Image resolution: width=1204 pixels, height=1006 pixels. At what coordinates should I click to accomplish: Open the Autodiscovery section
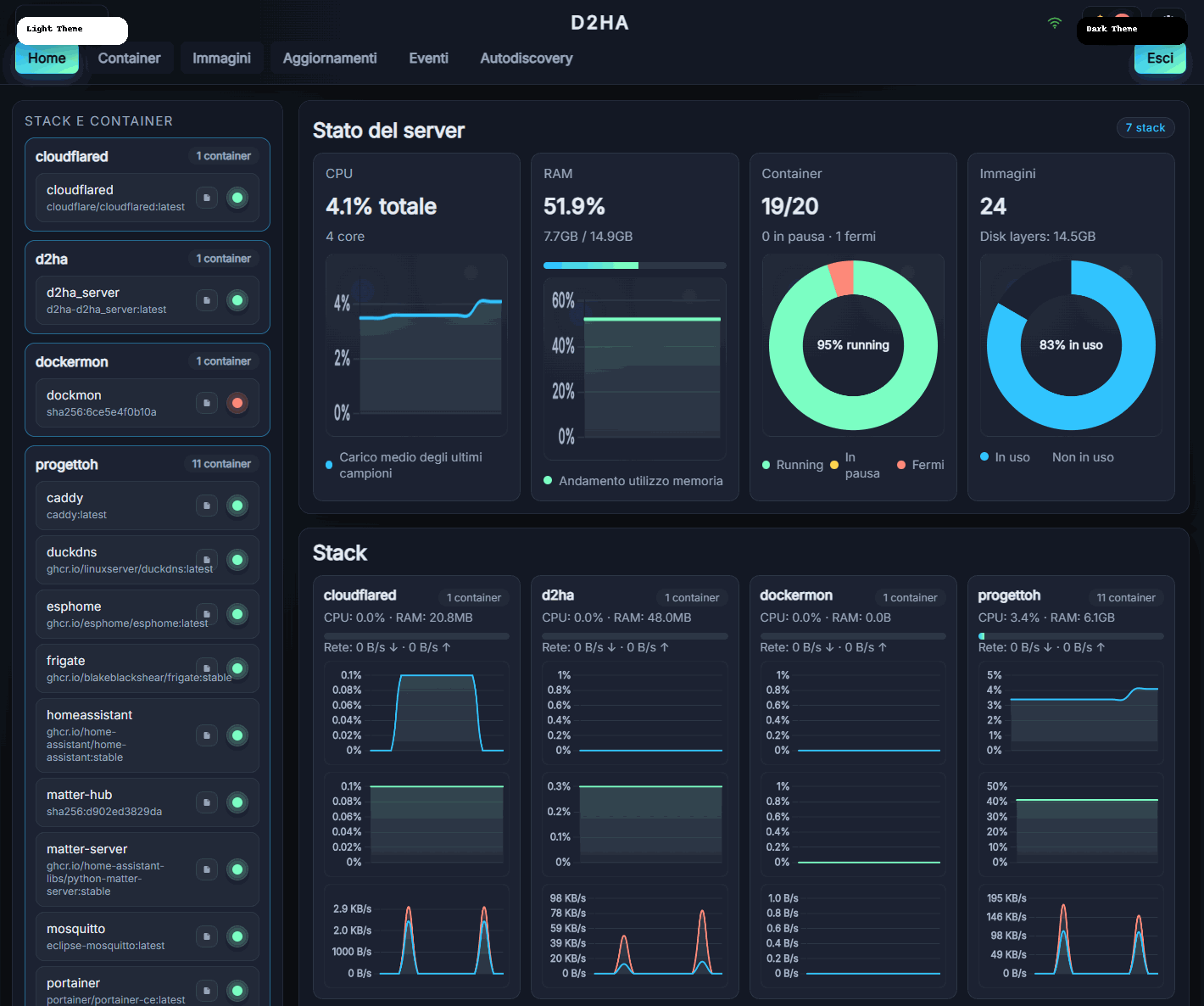526,58
